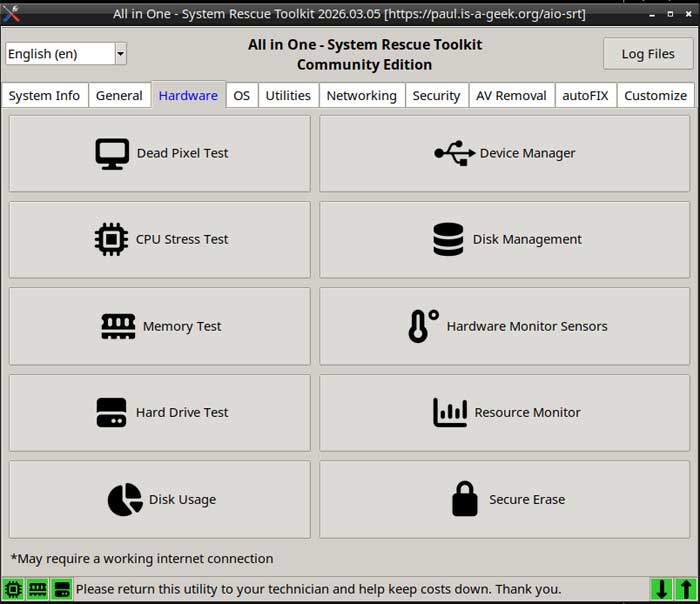Screen dimensions: 700x604
Task: Click the green up arrow in status bar
Action: coord(686,589)
